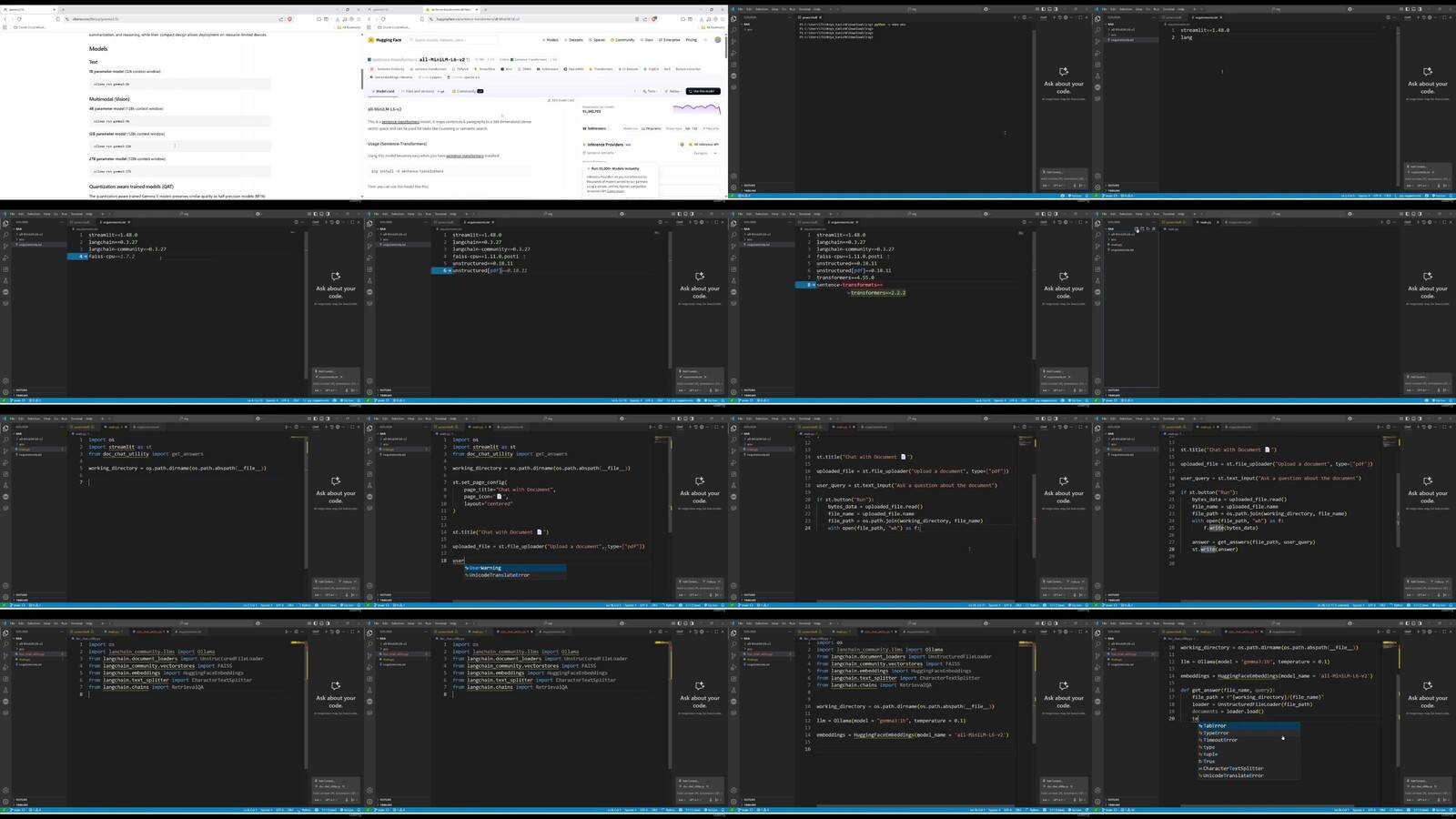Switch to main.py tab in the 'embeddings =' code frame

tap(842, 632)
